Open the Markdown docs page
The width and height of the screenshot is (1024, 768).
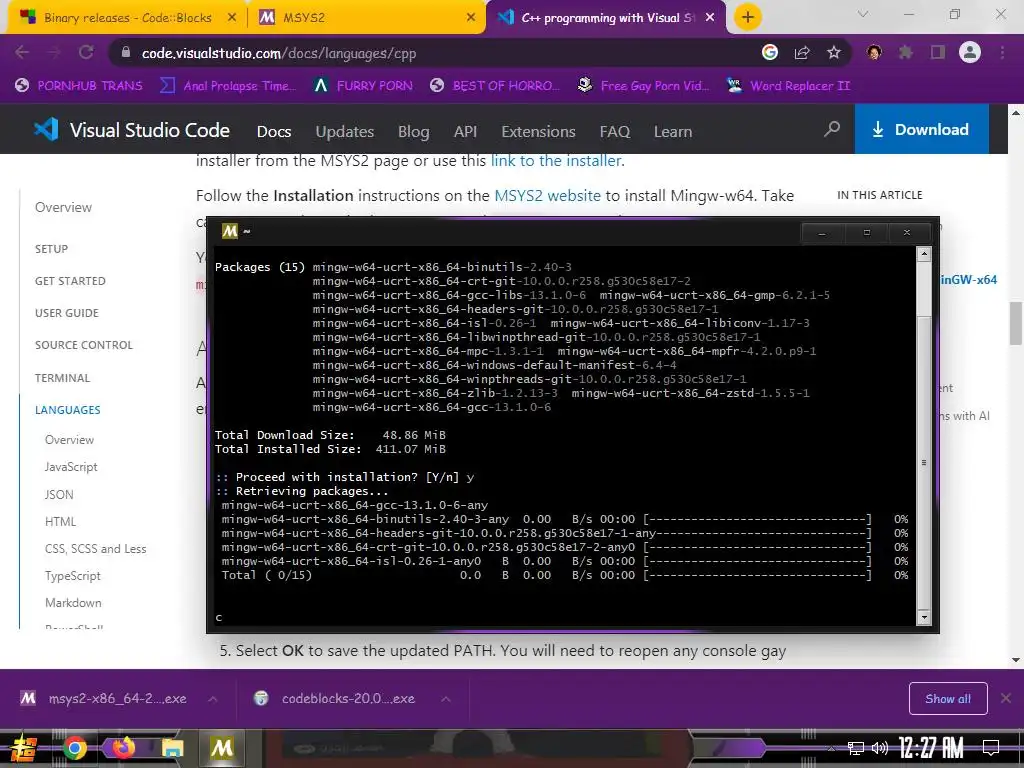coord(73,603)
